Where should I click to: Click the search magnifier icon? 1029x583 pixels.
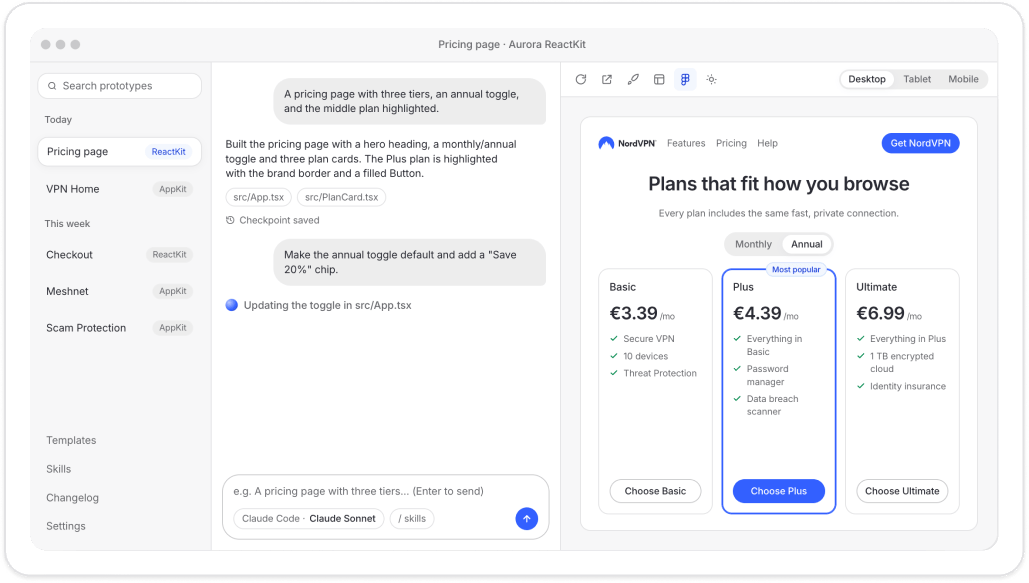tap(52, 86)
